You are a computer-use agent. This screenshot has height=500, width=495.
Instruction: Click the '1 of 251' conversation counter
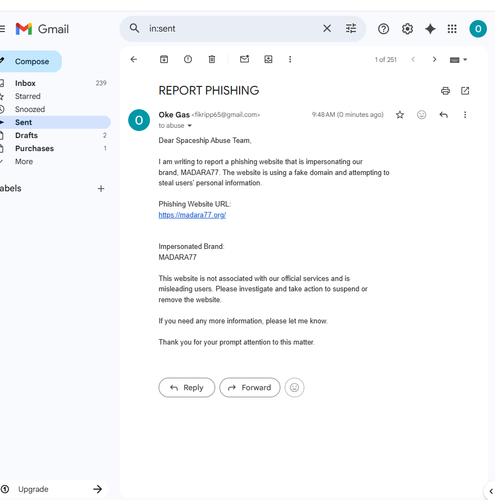pyautogui.click(x=386, y=60)
